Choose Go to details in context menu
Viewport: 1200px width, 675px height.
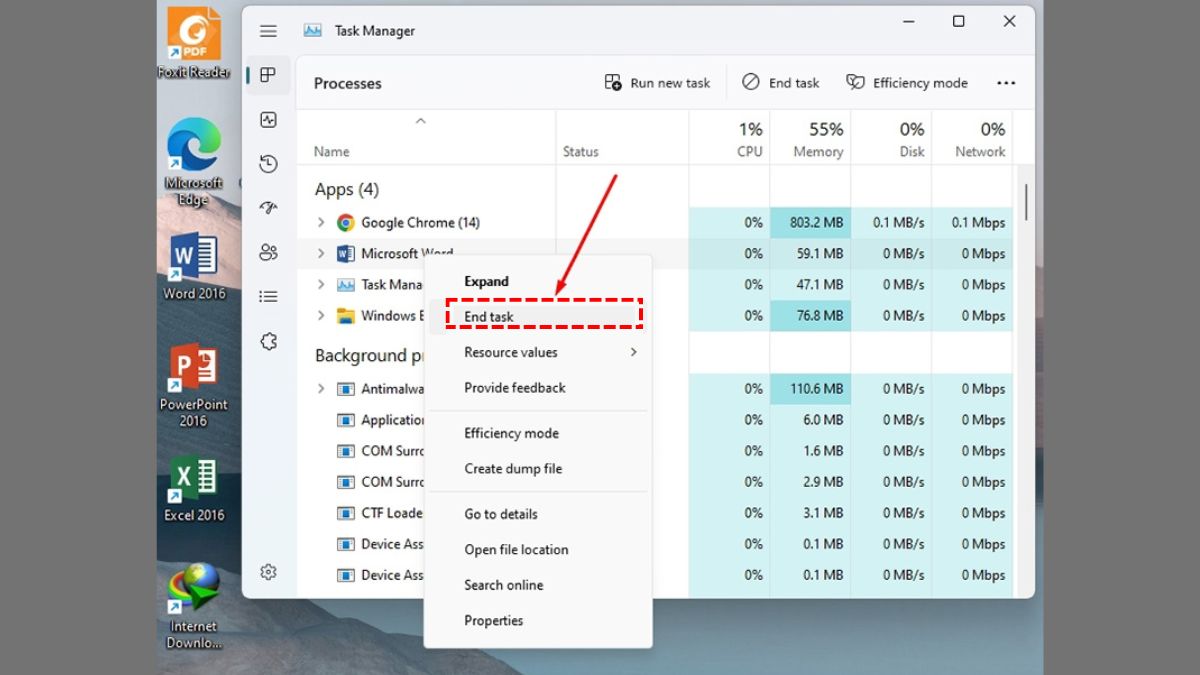(x=538, y=514)
